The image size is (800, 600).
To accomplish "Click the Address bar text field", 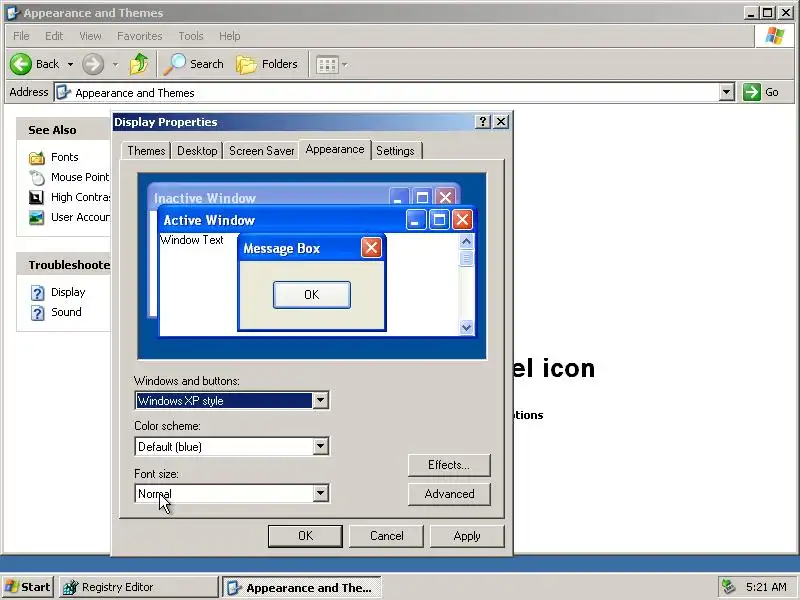I will [388, 92].
